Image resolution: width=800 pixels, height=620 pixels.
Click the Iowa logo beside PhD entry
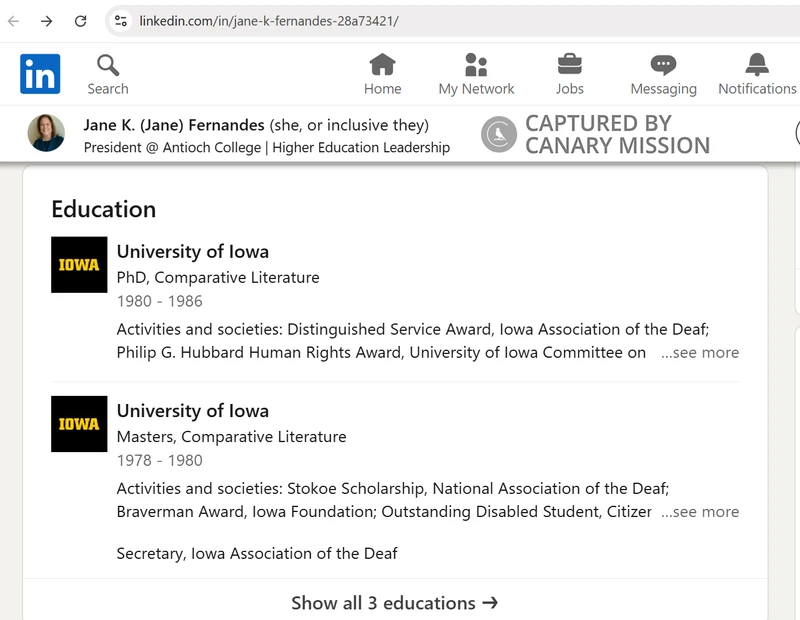(79, 264)
